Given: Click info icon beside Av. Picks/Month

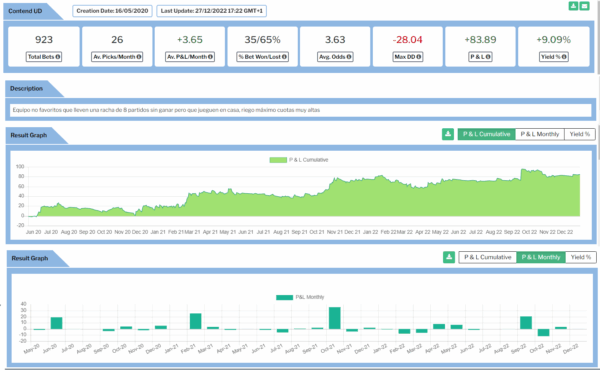Looking at the screenshot, I should (139, 57).
